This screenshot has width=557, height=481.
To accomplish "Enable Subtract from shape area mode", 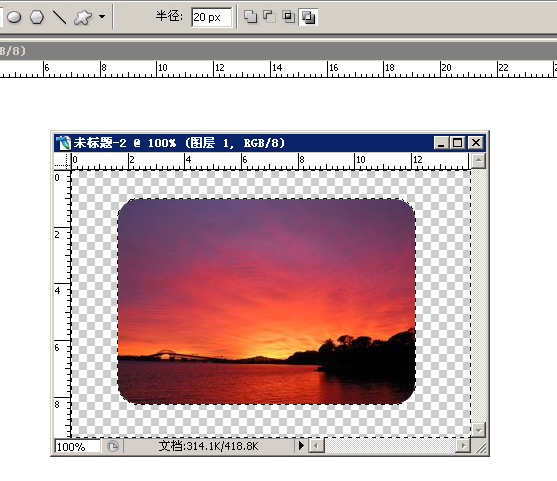I will click(x=269, y=17).
